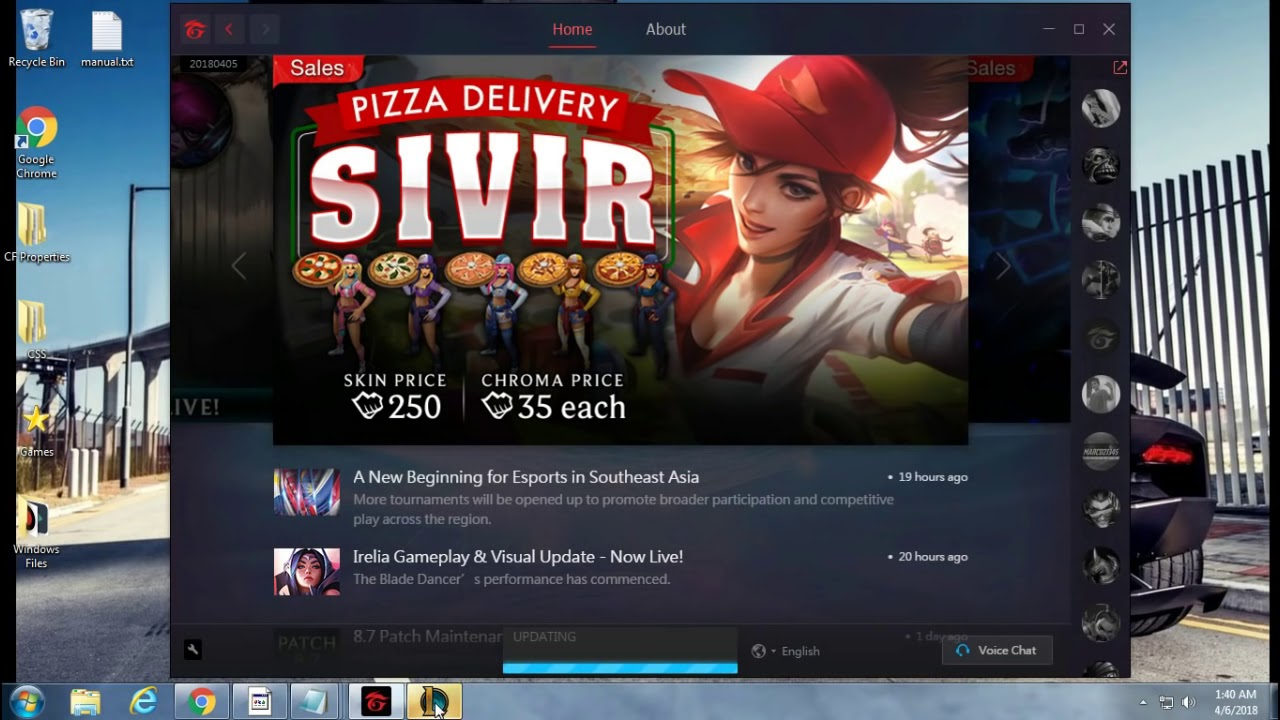Go forward with the right arrow button
Viewport: 1280px width, 720px height.
pyautogui.click(x=265, y=30)
